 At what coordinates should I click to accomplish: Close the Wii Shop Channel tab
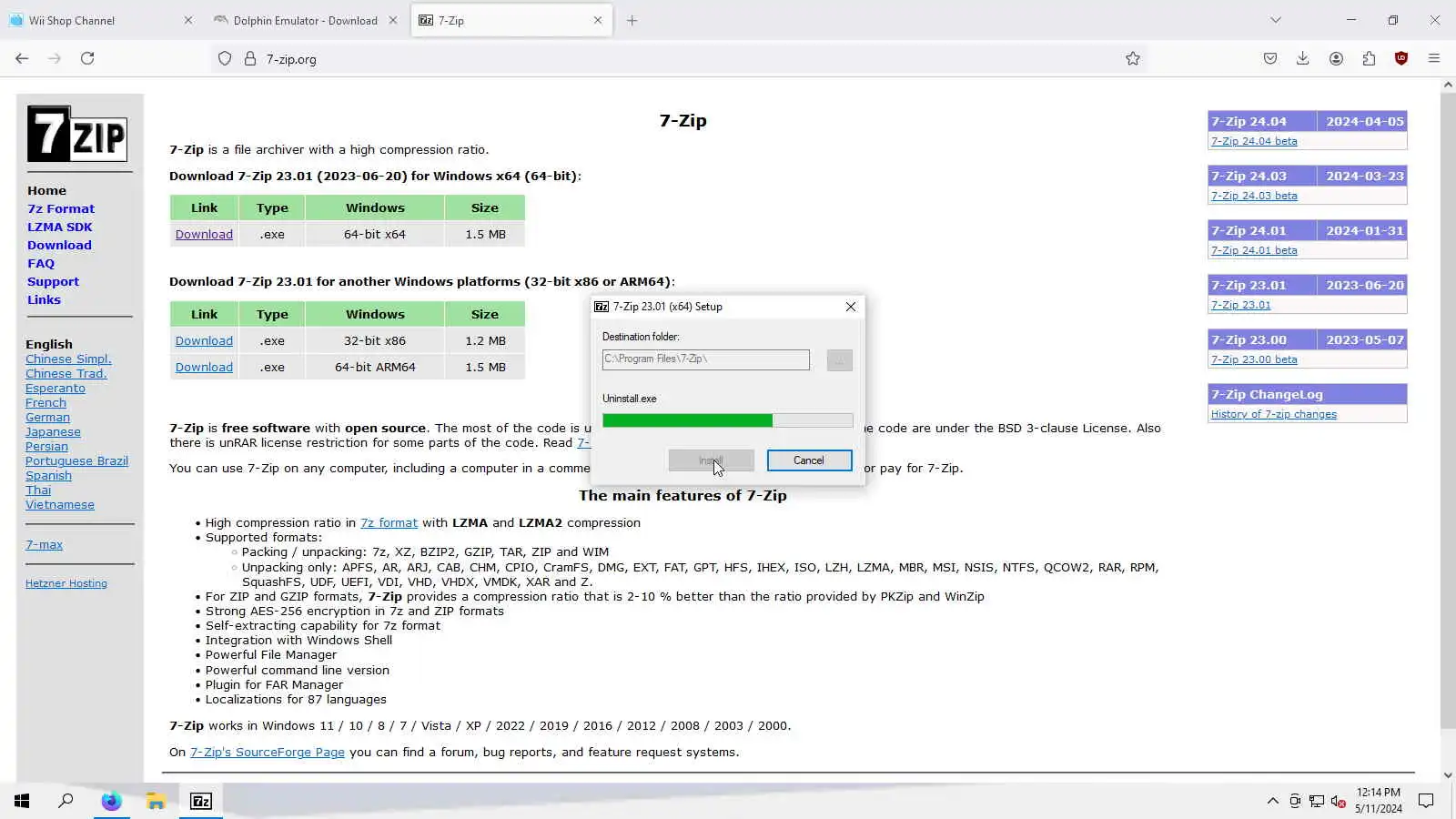point(188,20)
